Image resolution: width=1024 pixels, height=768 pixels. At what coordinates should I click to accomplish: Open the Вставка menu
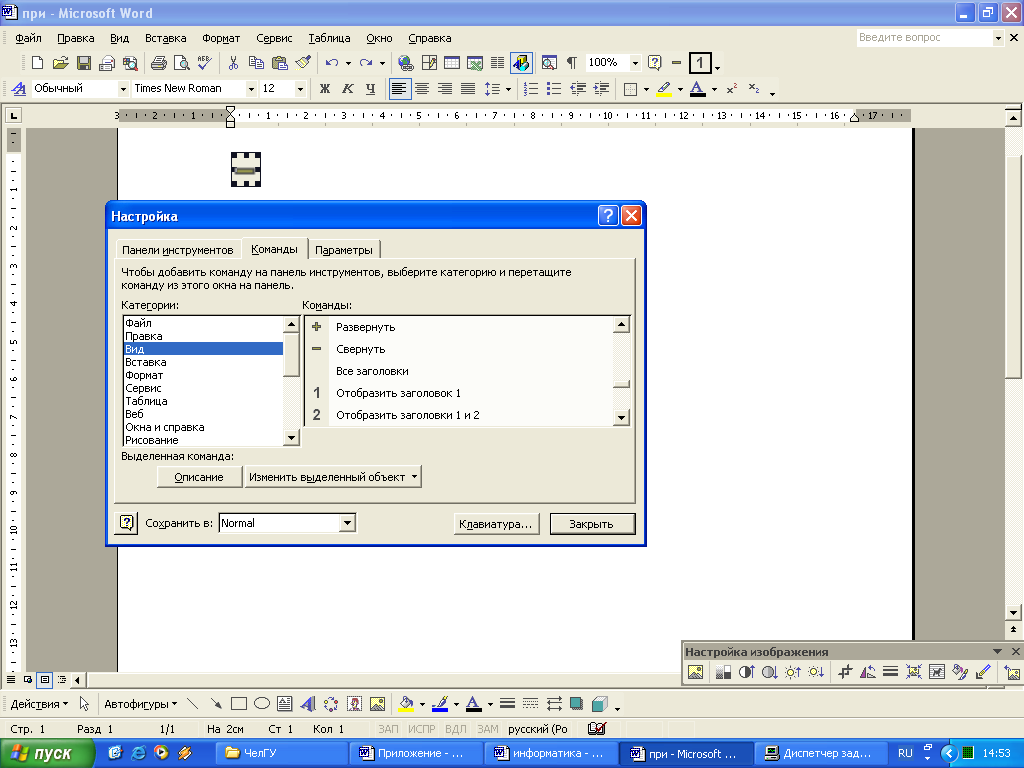[x=165, y=38]
